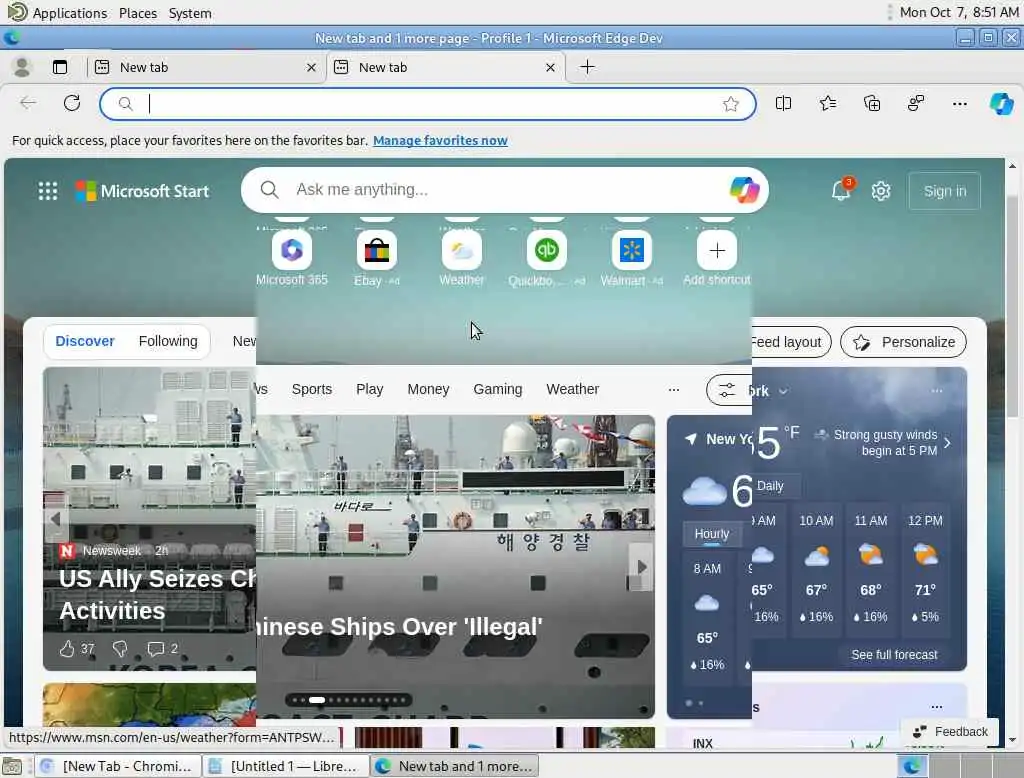The width and height of the screenshot is (1024, 778).
Task: Click the Ask me anything search box
Action: (504, 189)
